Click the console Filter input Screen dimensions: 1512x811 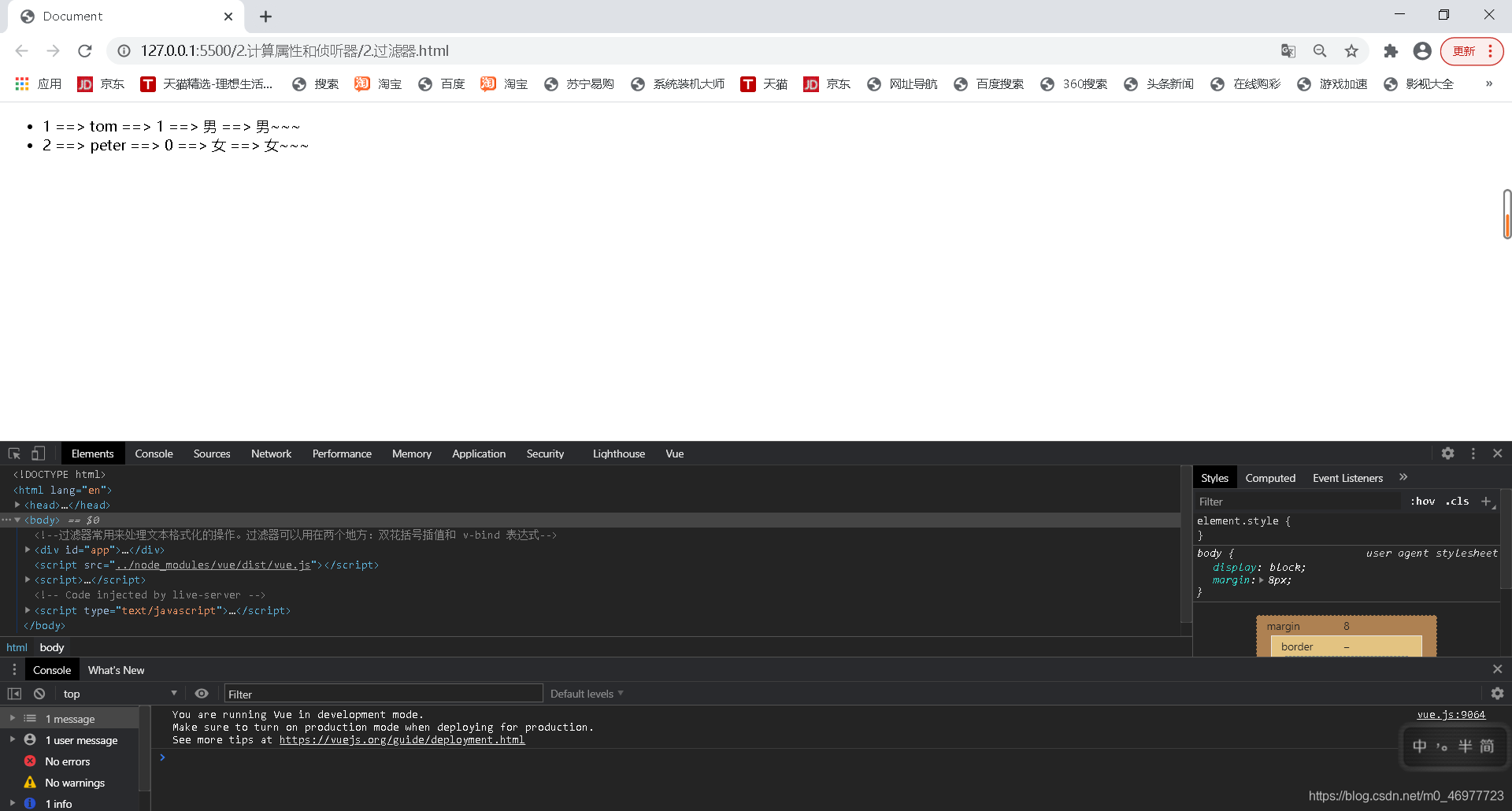click(x=384, y=694)
